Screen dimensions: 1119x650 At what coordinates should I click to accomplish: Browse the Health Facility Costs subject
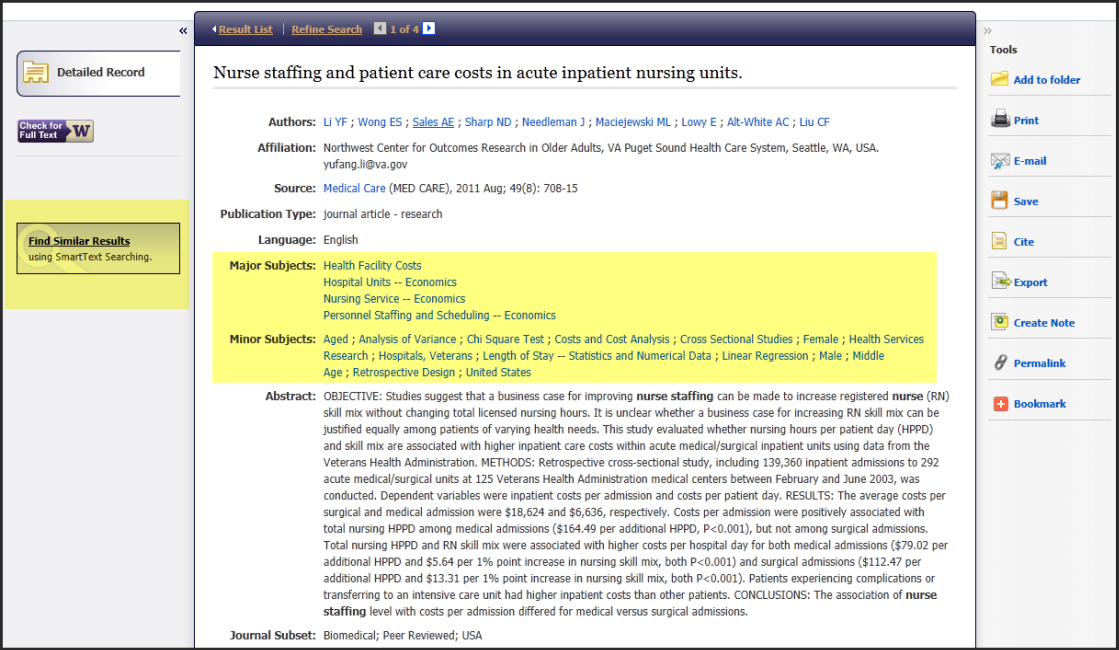pos(372,265)
